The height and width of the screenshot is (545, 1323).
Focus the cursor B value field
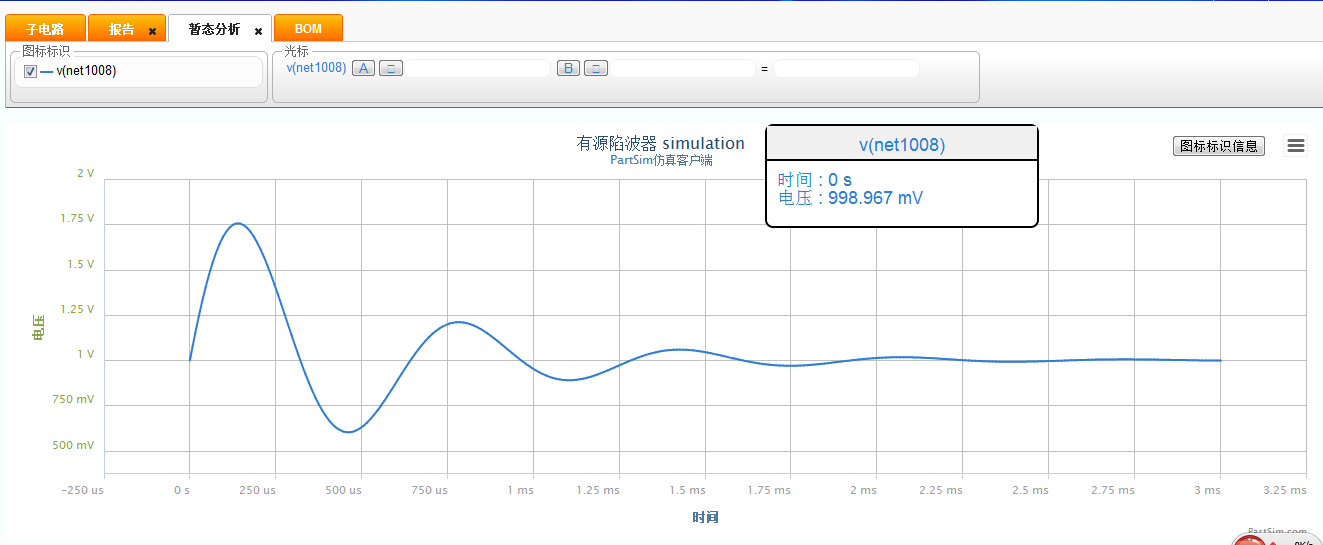click(683, 68)
